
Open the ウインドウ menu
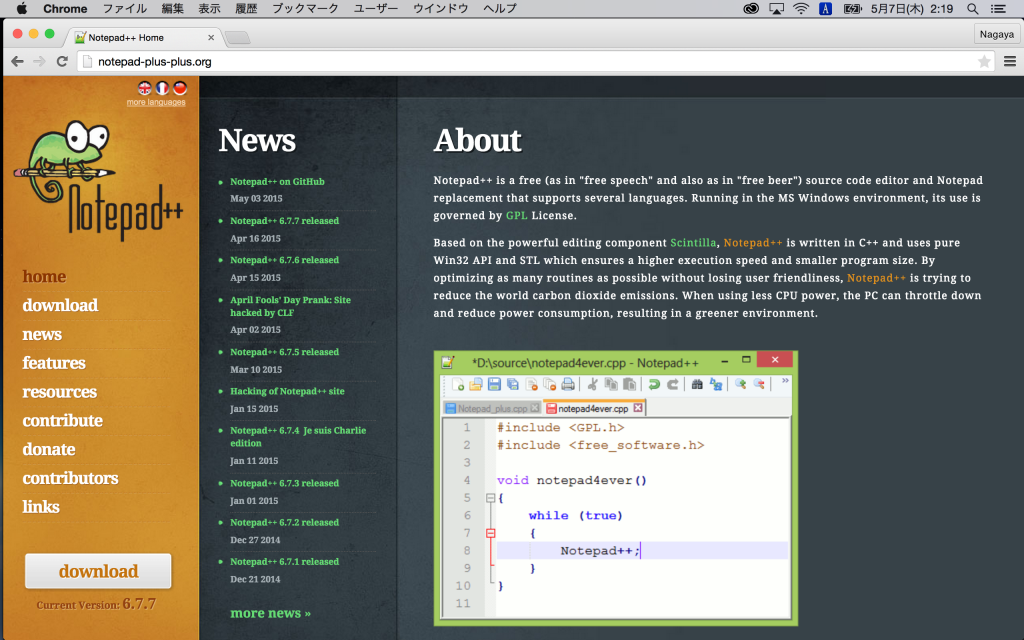(441, 8)
